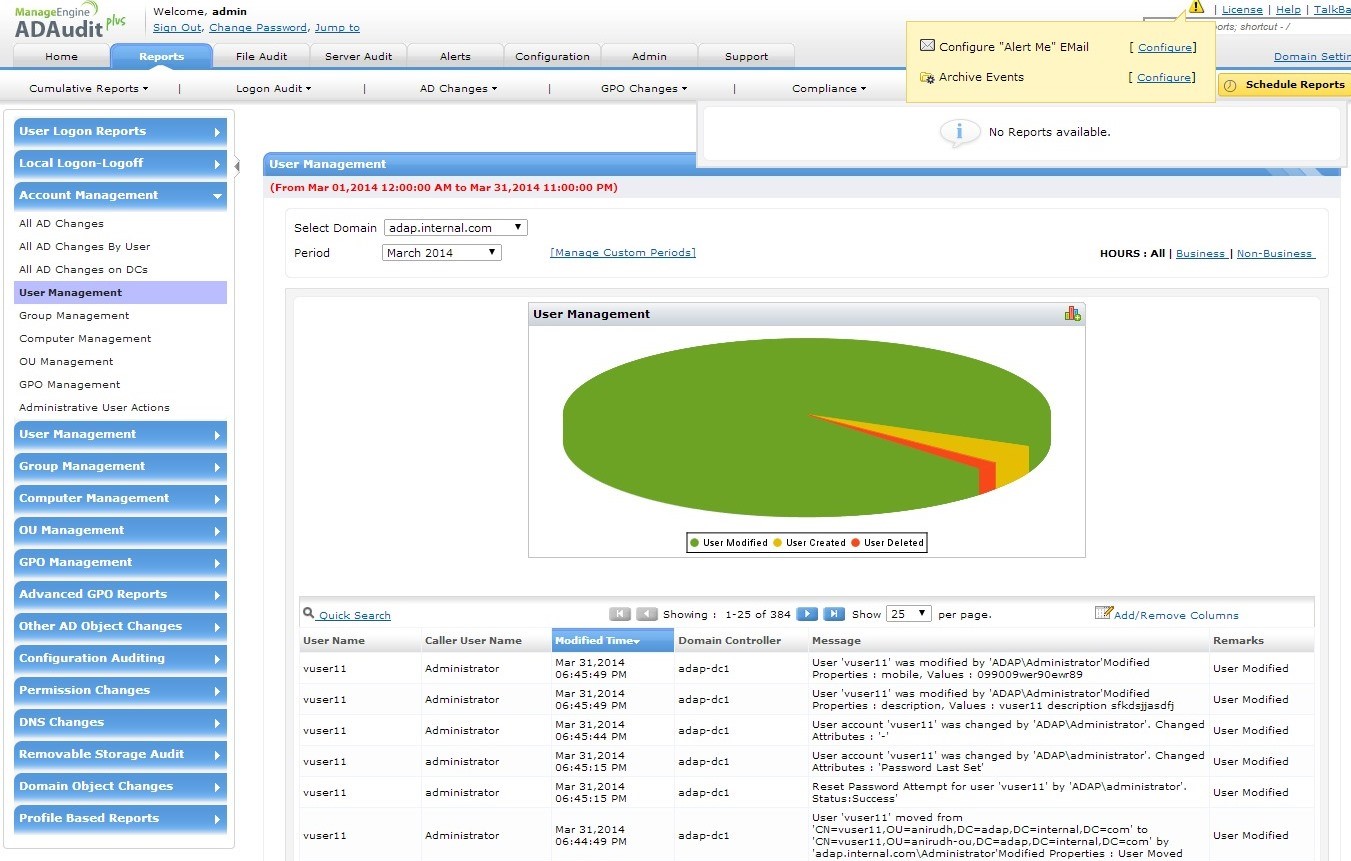Click the Quick Search magnifier icon
1351x861 pixels.
(x=309, y=614)
